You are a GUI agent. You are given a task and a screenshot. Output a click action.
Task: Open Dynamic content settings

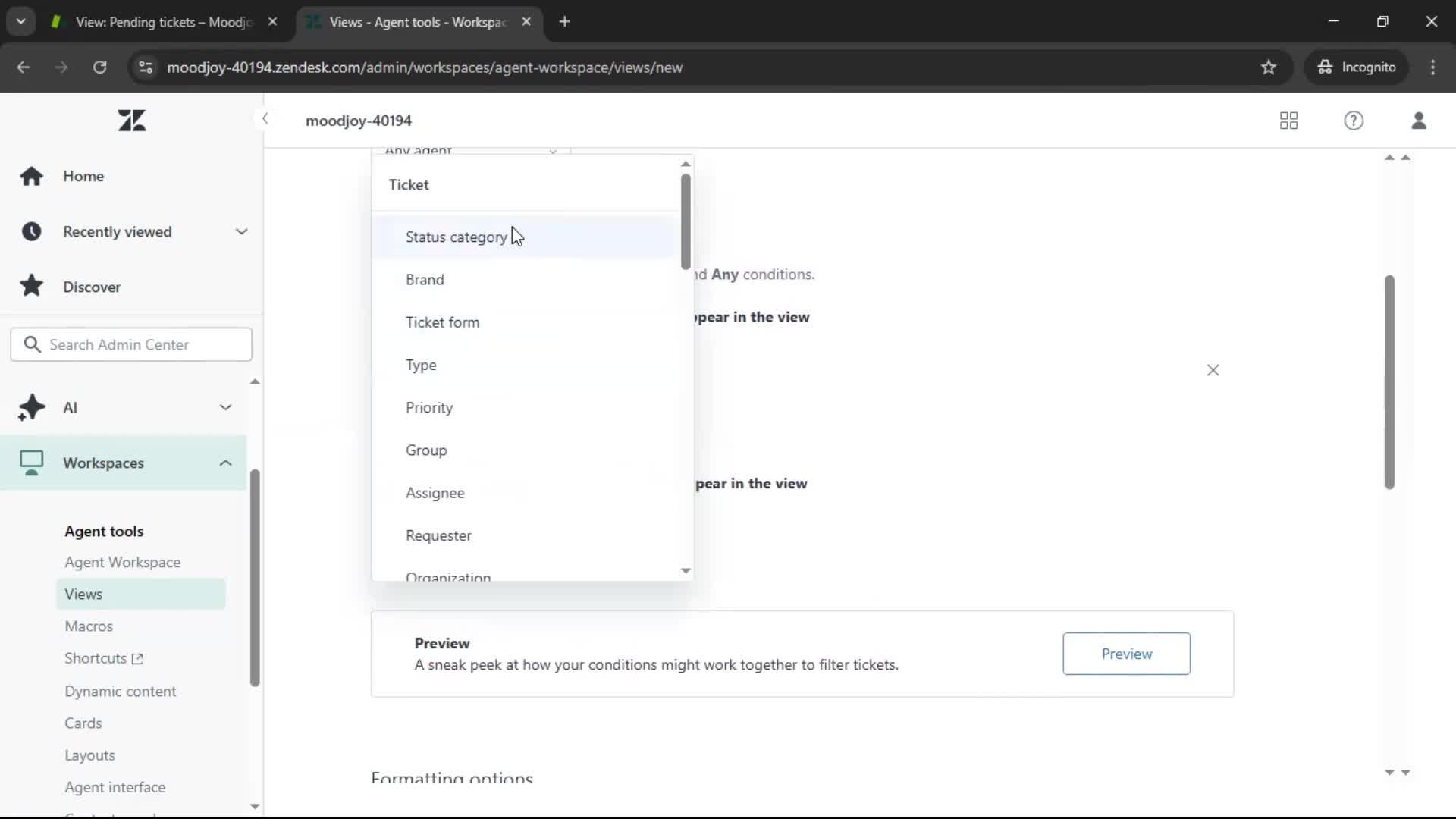pos(120,692)
